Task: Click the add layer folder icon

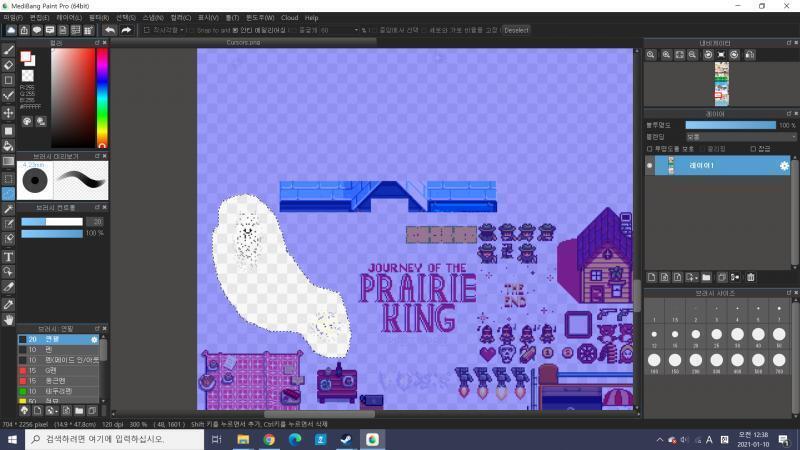Action: [x=706, y=277]
